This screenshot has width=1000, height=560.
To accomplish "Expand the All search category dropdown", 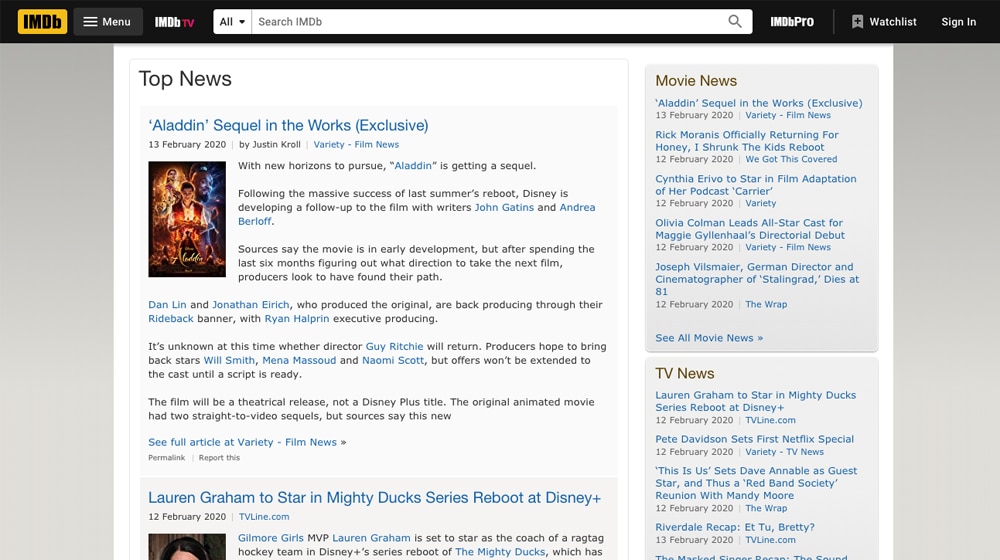I will tap(232, 22).
